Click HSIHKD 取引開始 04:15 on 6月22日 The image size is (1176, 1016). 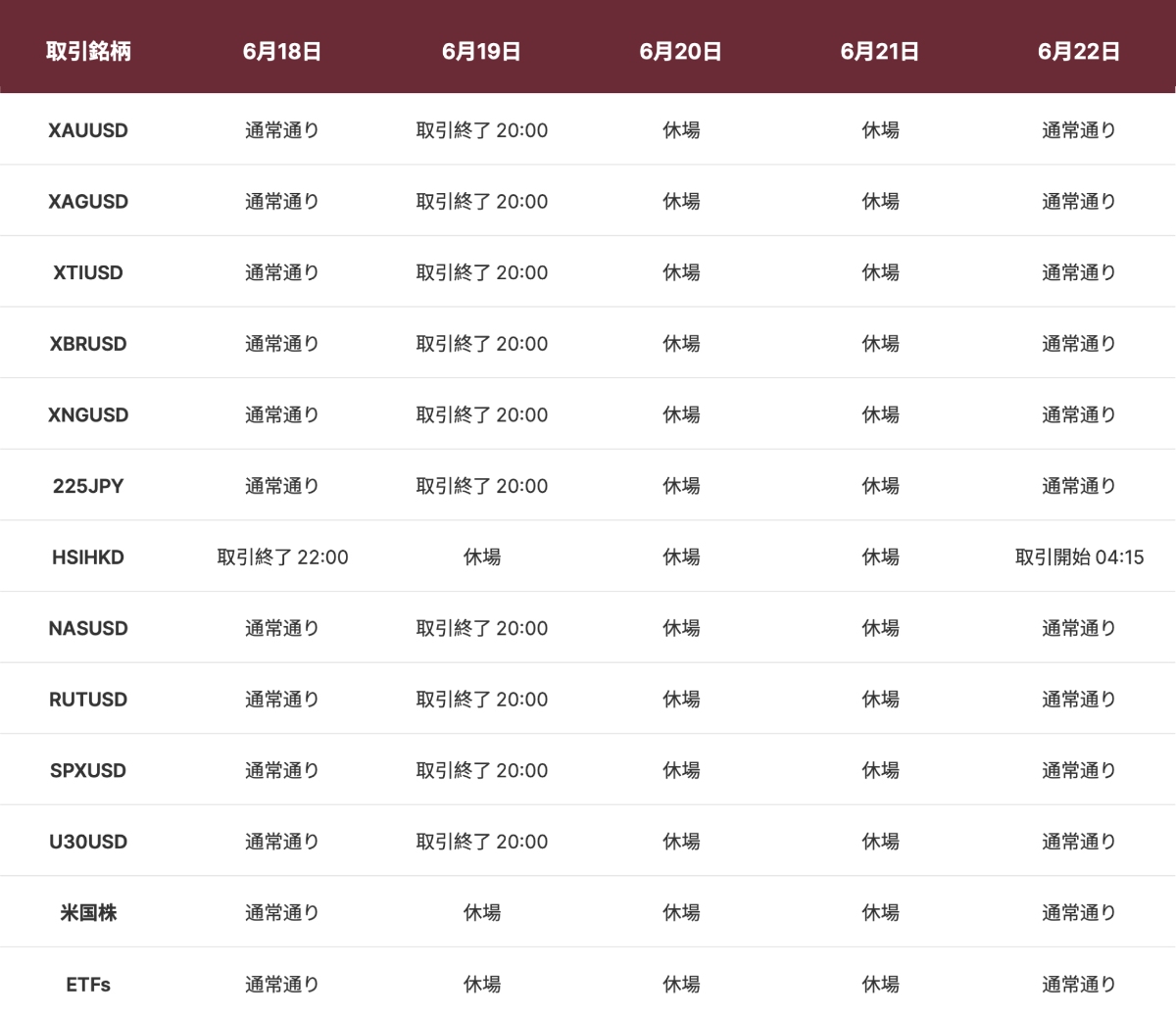click(x=1079, y=557)
